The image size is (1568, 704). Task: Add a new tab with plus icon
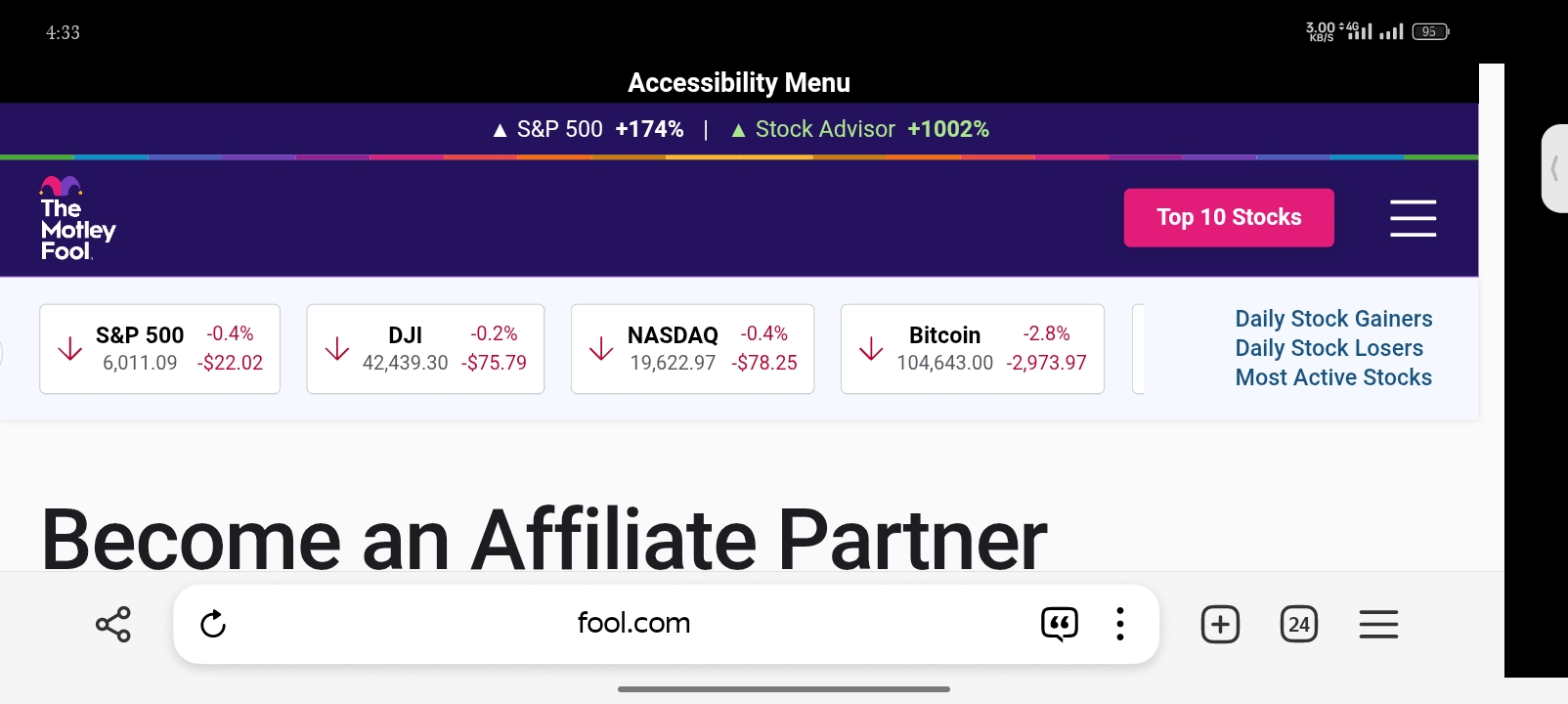tap(1220, 624)
